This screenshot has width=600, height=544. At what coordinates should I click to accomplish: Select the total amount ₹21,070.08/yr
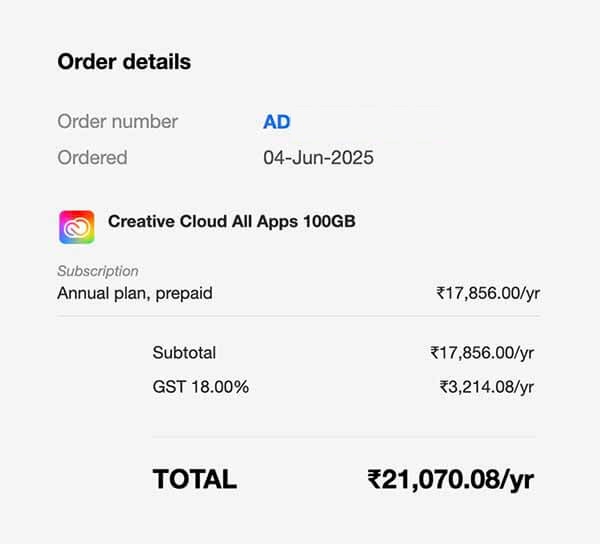point(450,479)
